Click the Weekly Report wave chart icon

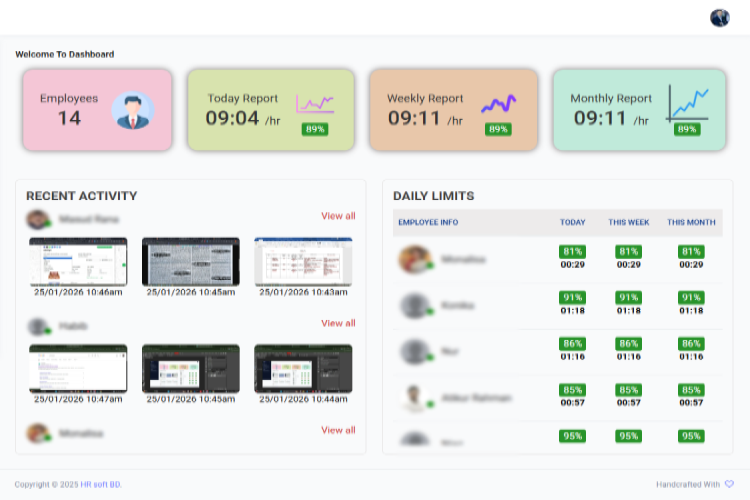tap(498, 103)
